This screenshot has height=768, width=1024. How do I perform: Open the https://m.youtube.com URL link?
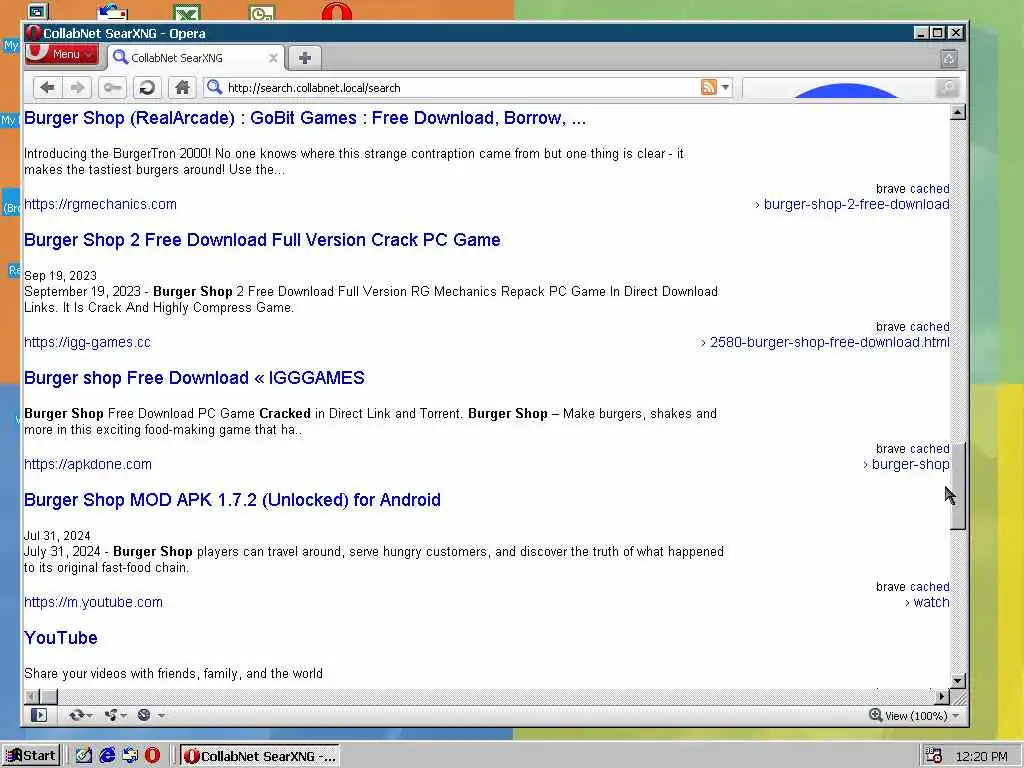pyautogui.click(x=93, y=602)
